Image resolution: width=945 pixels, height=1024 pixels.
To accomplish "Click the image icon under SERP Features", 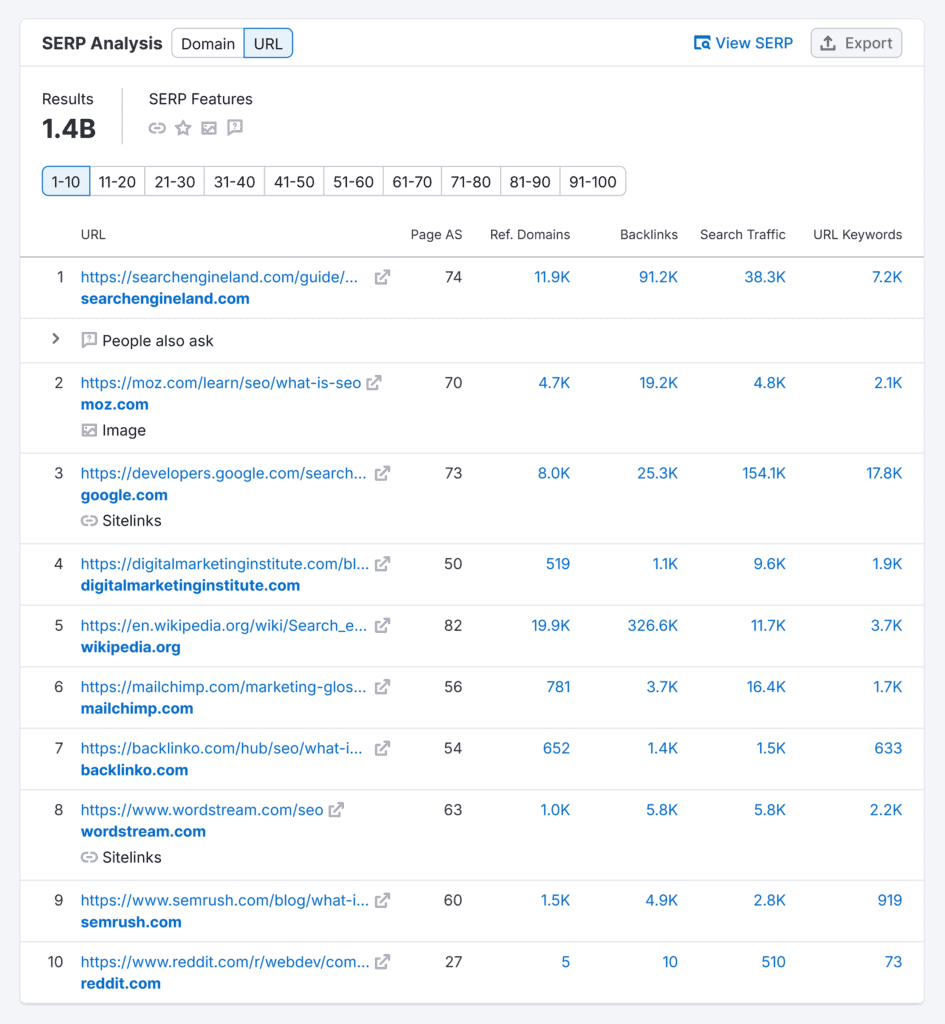I will [x=209, y=128].
